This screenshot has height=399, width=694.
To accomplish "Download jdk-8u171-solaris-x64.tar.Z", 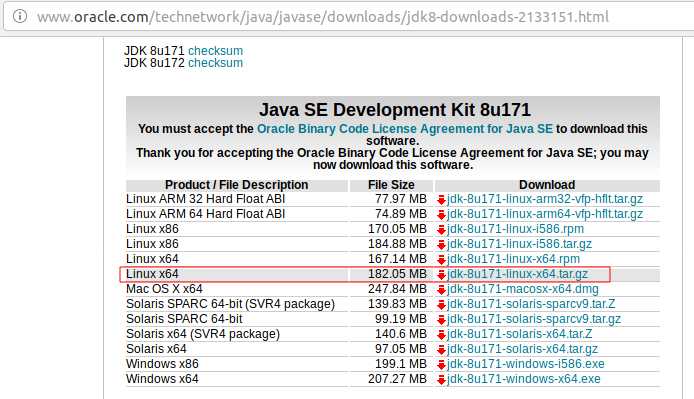I will pyautogui.click(x=519, y=334).
